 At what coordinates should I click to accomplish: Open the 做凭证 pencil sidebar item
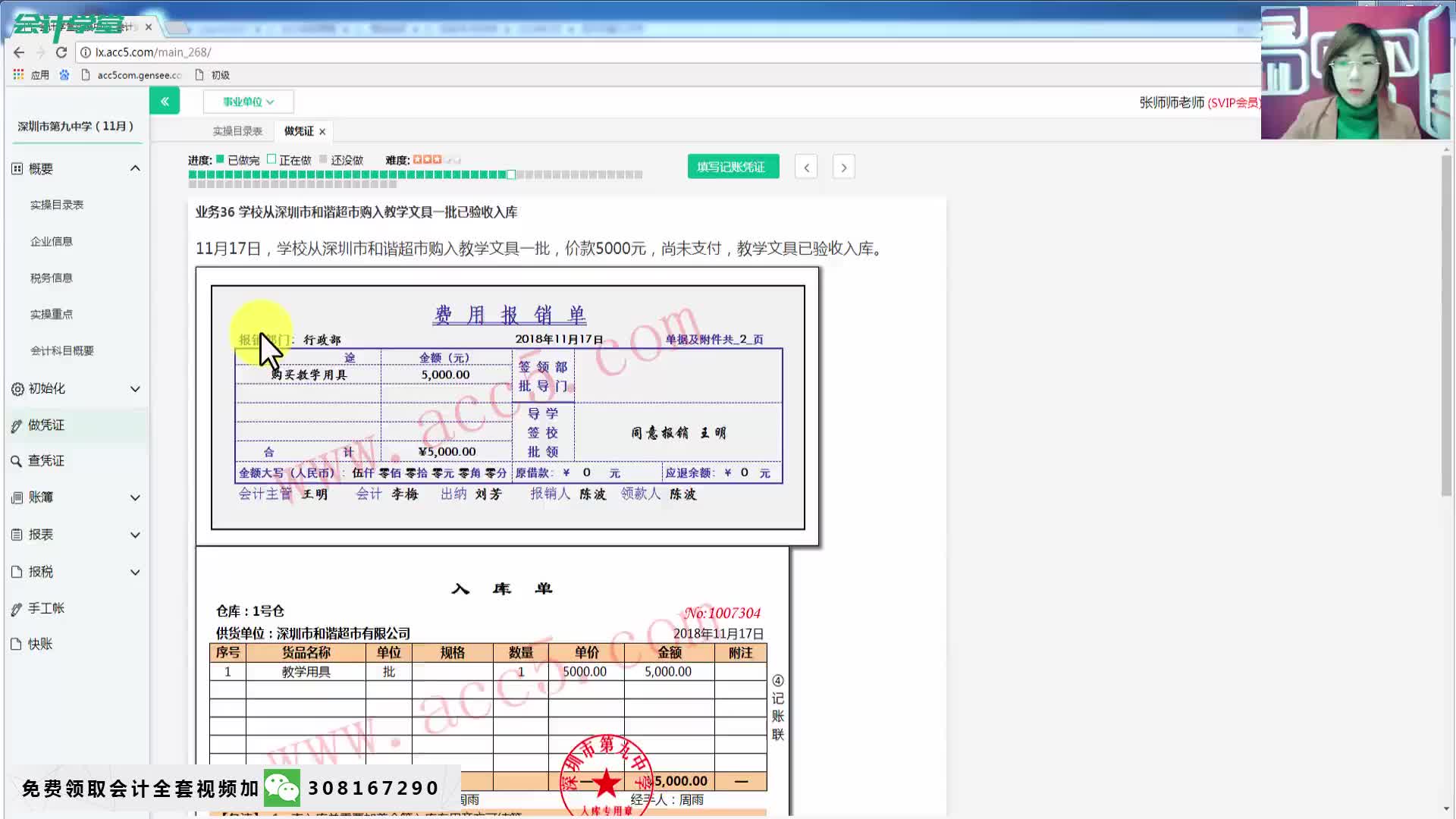click(45, 425)
